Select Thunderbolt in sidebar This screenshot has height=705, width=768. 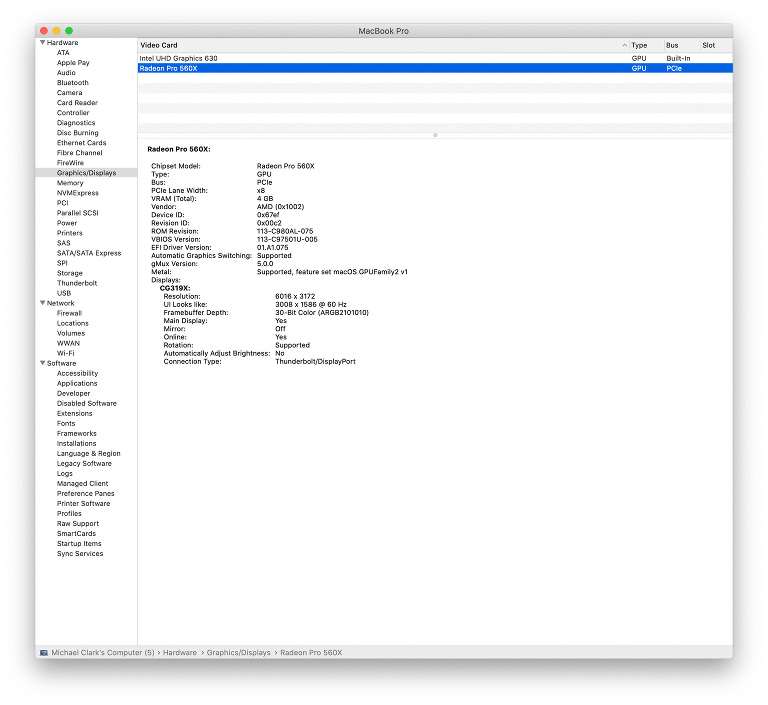[x=77, y=283]
